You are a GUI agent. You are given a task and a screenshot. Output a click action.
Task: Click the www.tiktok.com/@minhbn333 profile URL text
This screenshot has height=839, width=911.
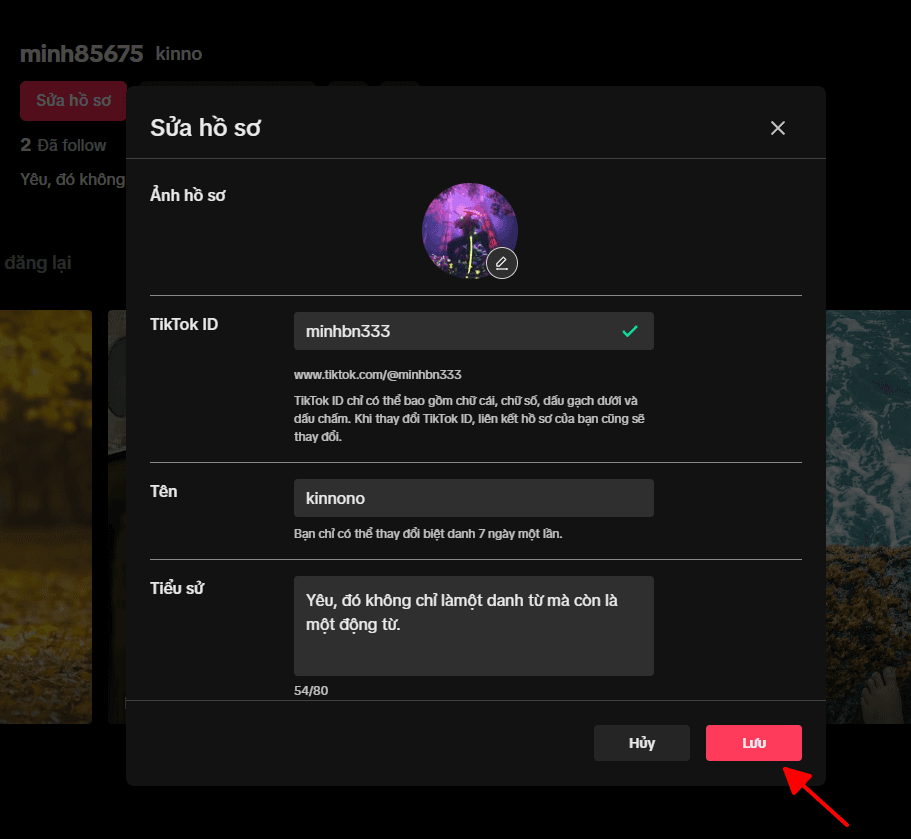tap(378, 375)
